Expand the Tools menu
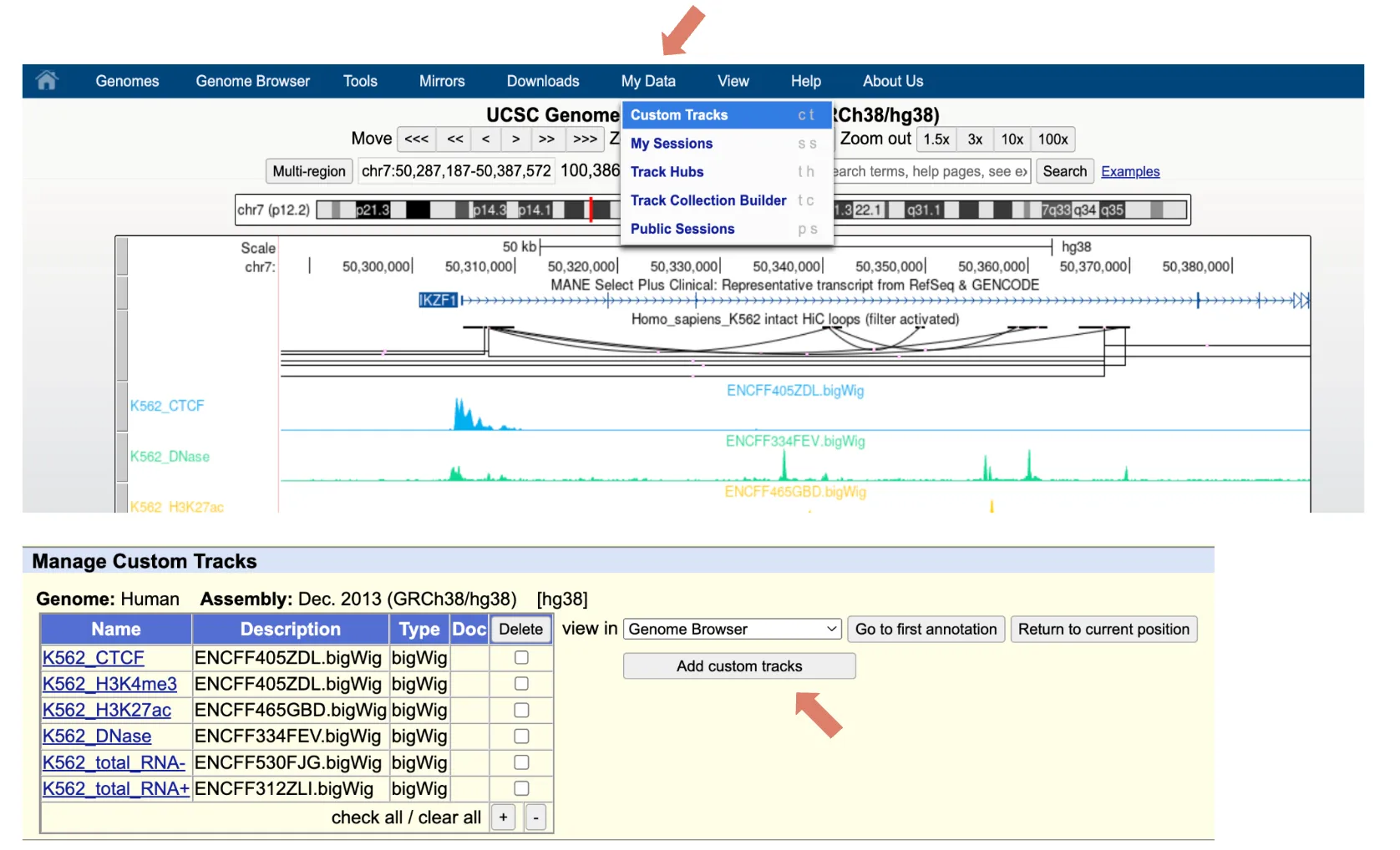 tap(360, 81)
